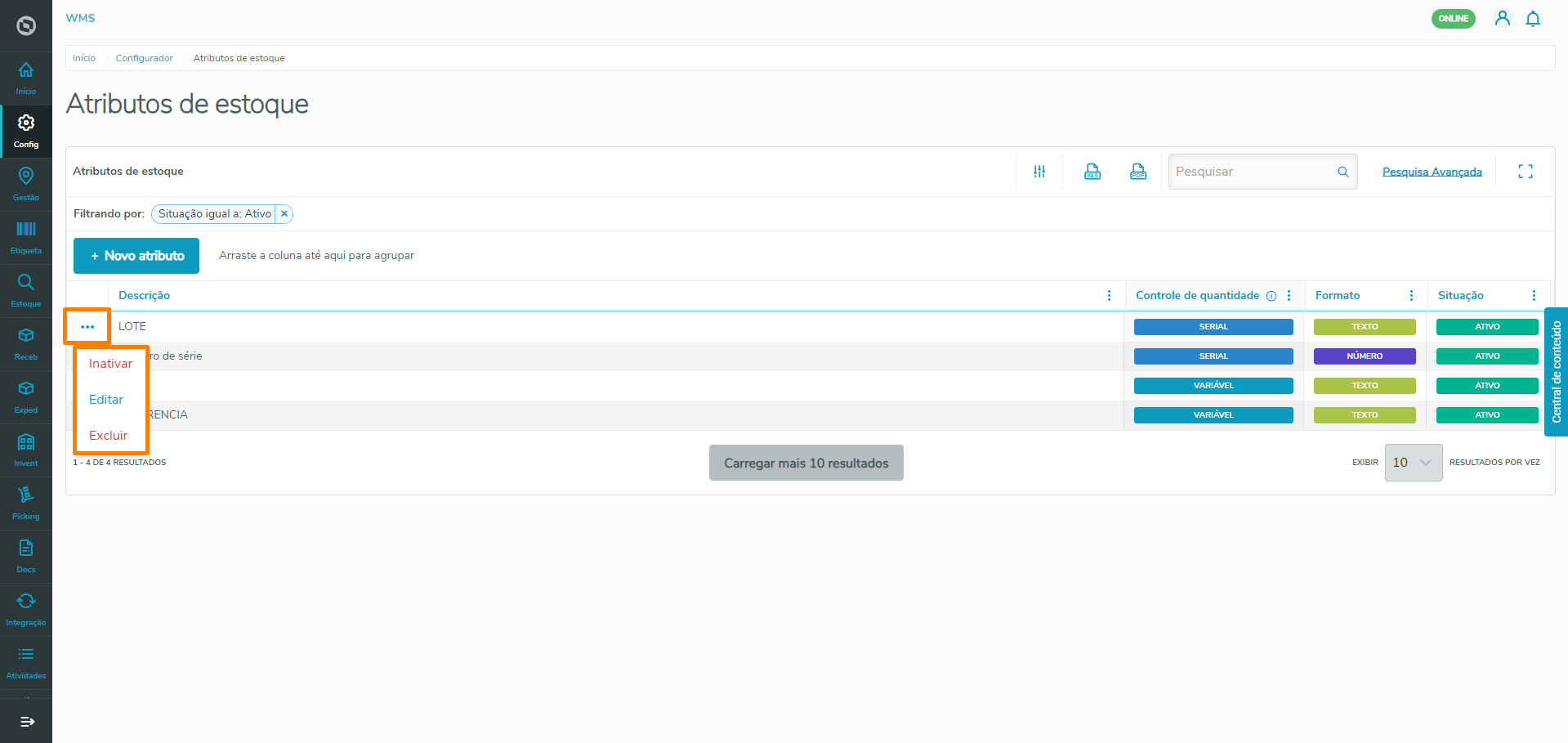
Task: Open the Atividades sidebar item
Action: click(x=26, y=663)
